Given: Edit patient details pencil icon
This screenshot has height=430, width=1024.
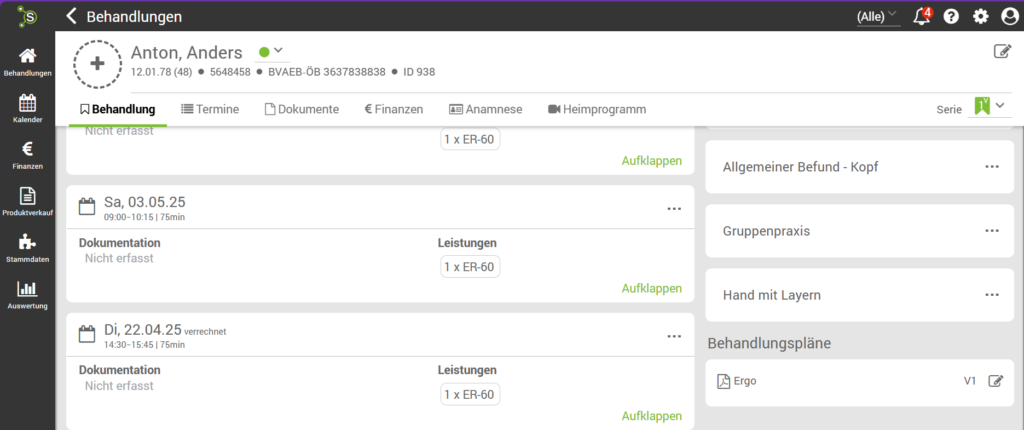Looking at the screenshot, I should (1001, 52).
